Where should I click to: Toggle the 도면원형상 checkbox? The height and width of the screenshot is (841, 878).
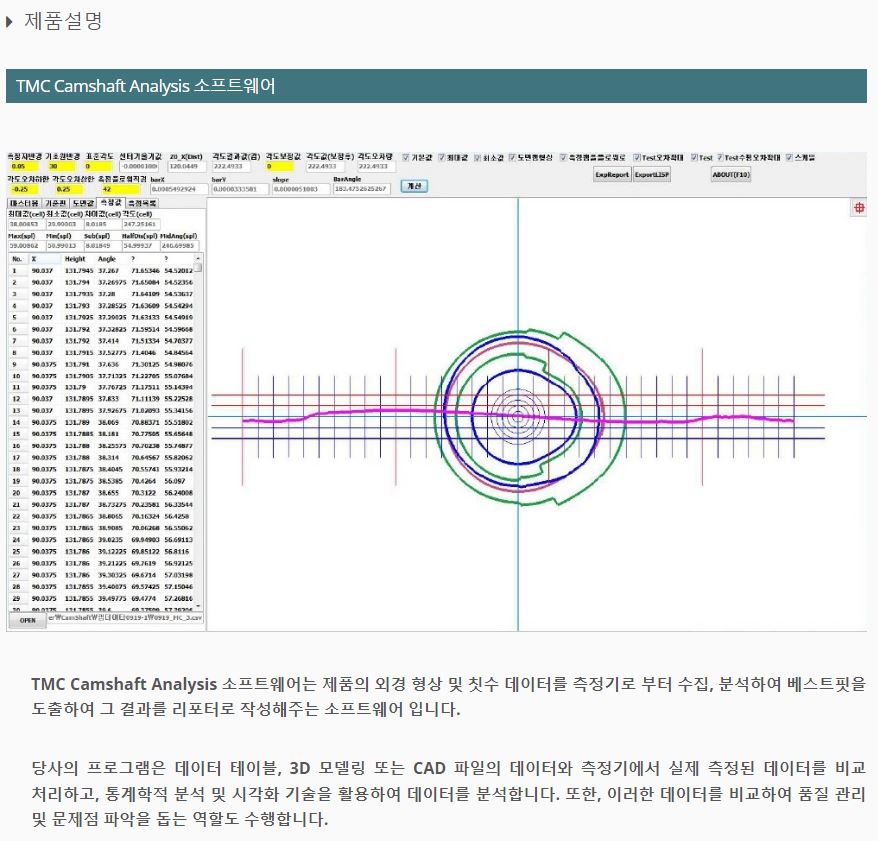click(512, 157)
